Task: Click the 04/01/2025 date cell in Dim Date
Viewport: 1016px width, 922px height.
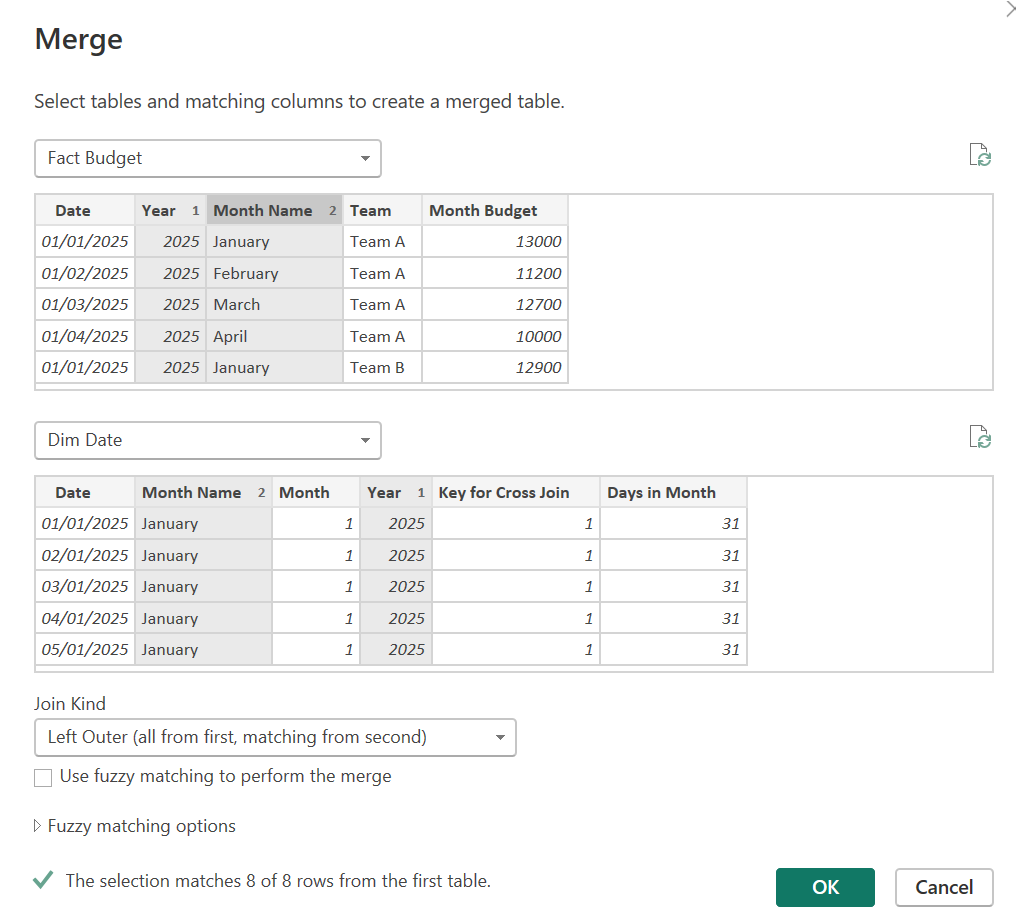Action: pyautogui.click(x=85, y=618)
